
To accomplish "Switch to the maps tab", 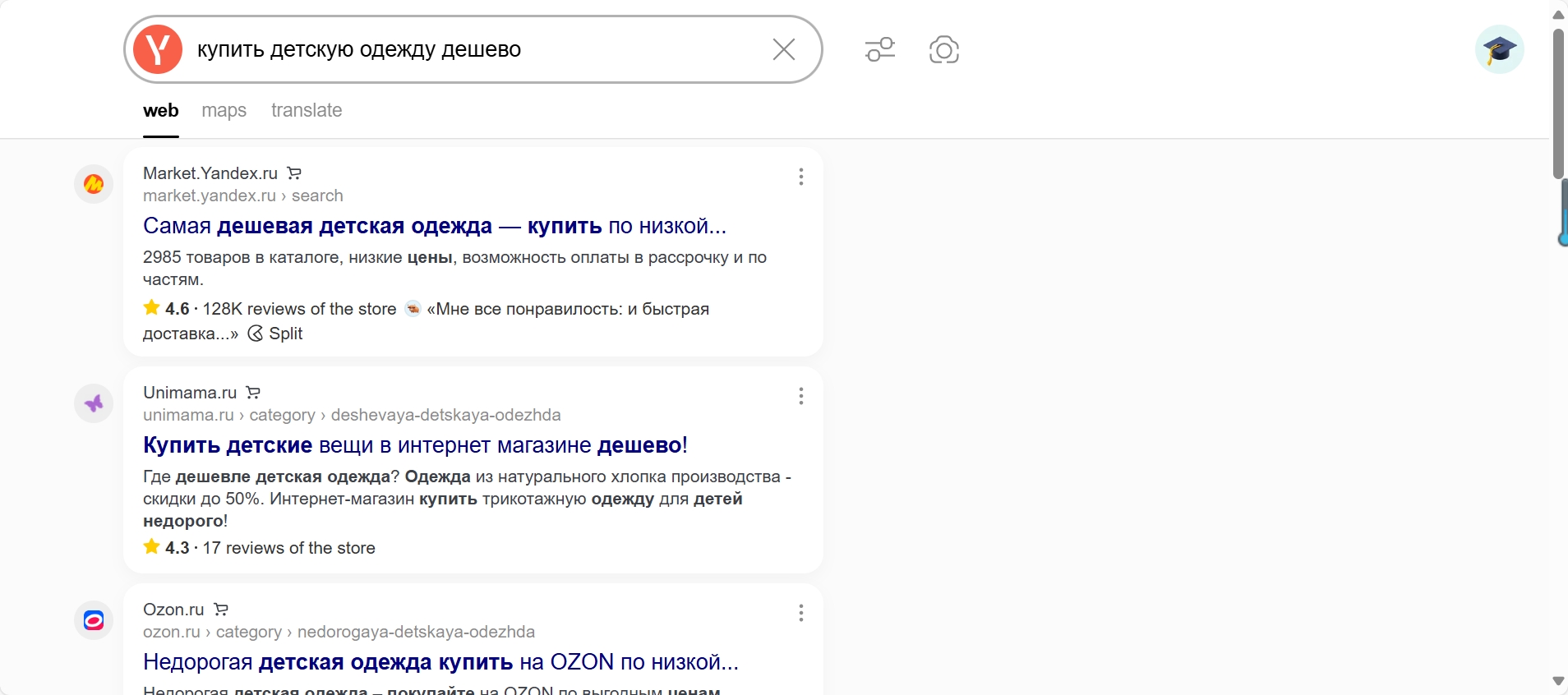I will [x=224, y=110].
